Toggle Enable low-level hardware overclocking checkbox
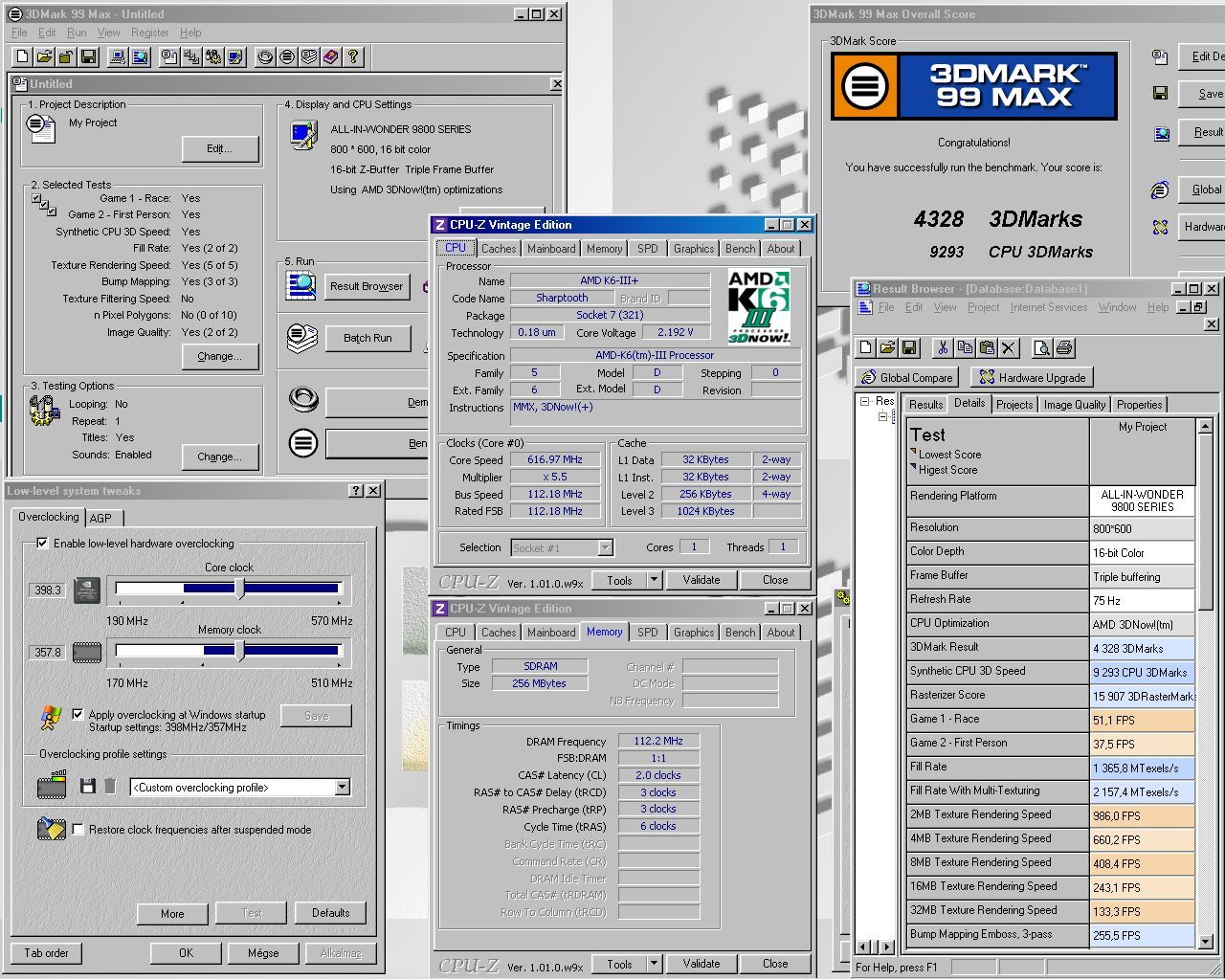 tap(42, 543)
